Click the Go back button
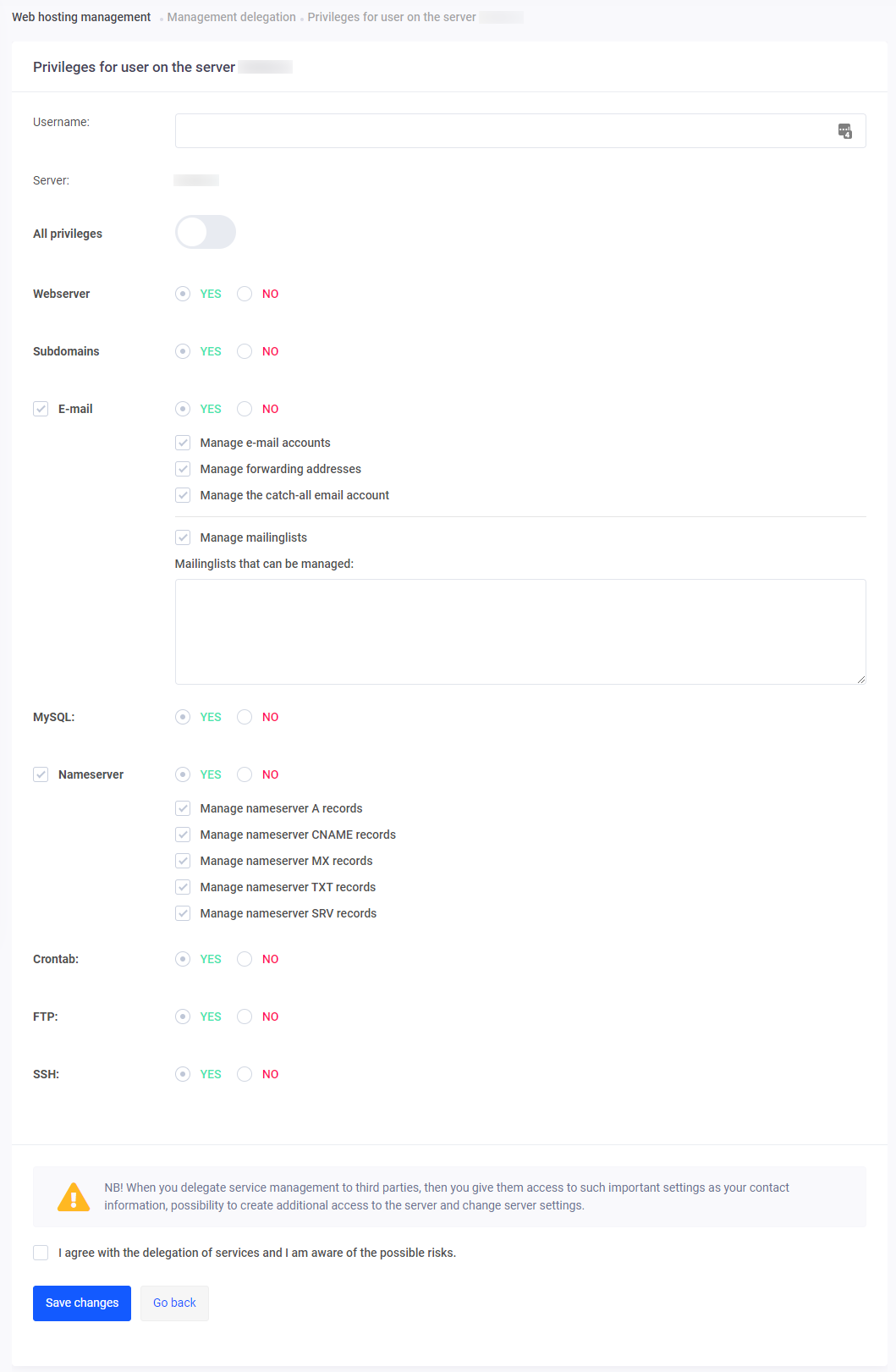896x1372 pixels. (174, 1303)
